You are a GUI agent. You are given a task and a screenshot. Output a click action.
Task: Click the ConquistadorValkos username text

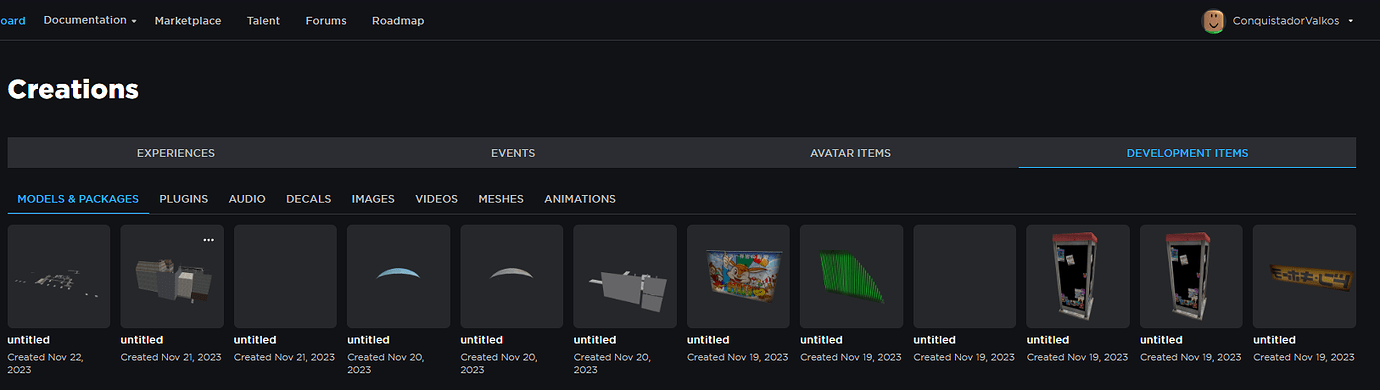point(1287,21)
